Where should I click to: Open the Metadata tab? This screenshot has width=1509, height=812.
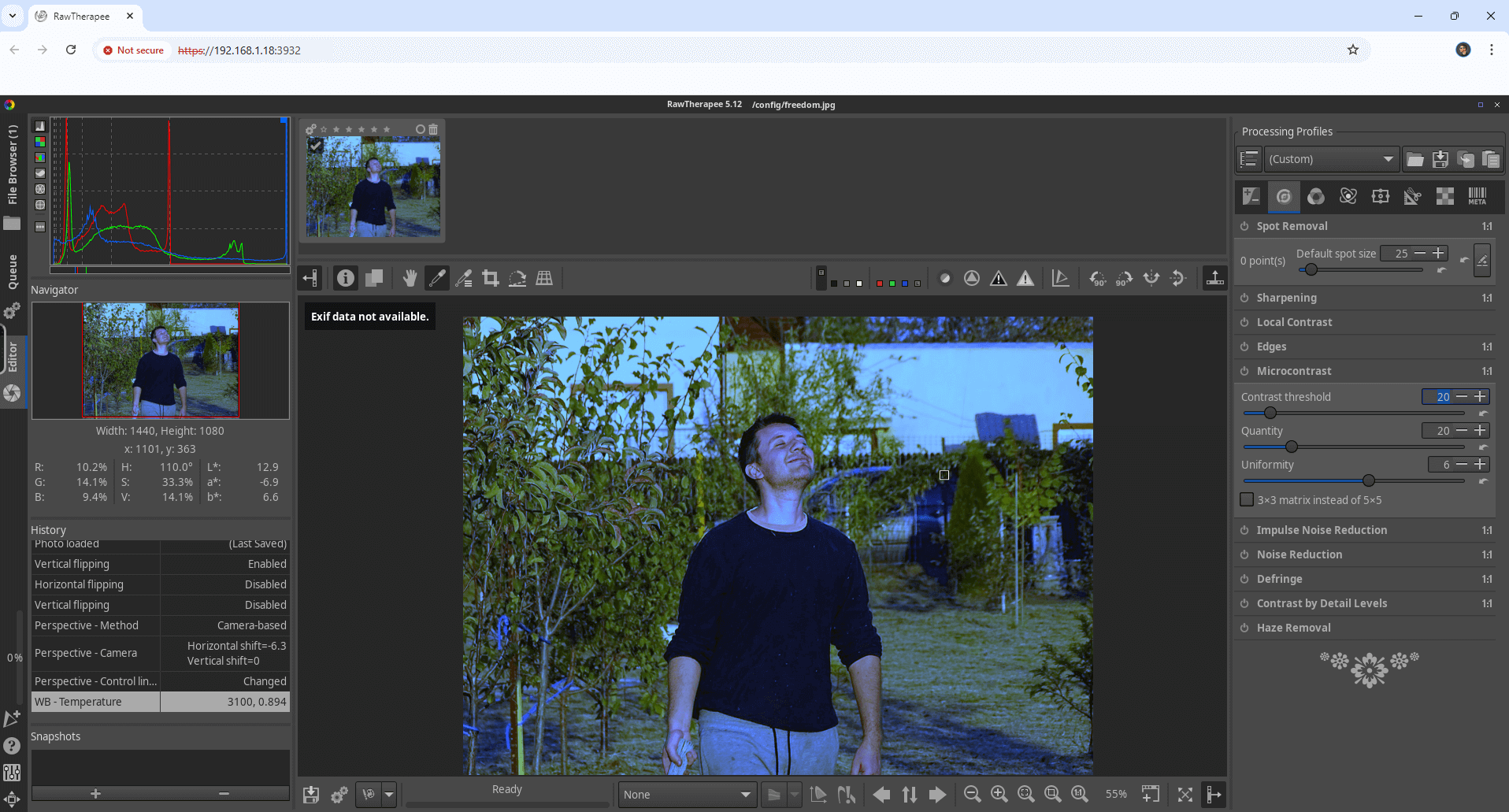point(1477,196)
